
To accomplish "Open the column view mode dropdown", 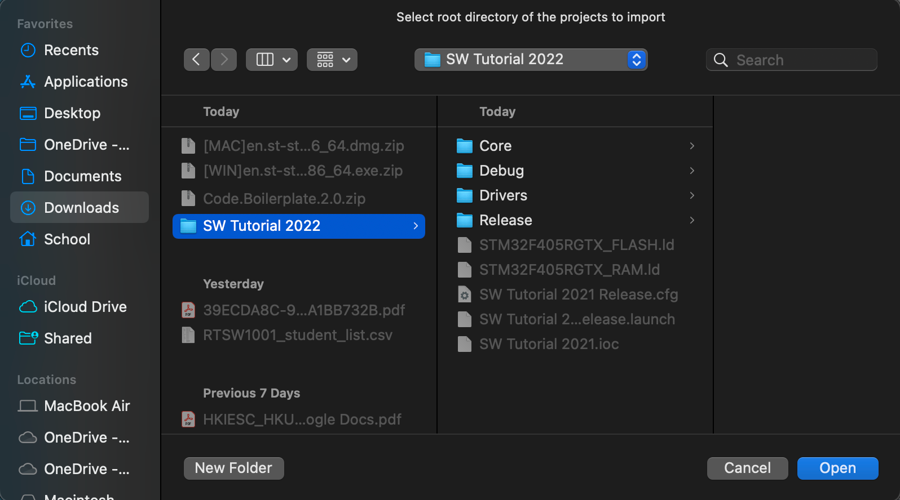I will click(x=271, y=60).
